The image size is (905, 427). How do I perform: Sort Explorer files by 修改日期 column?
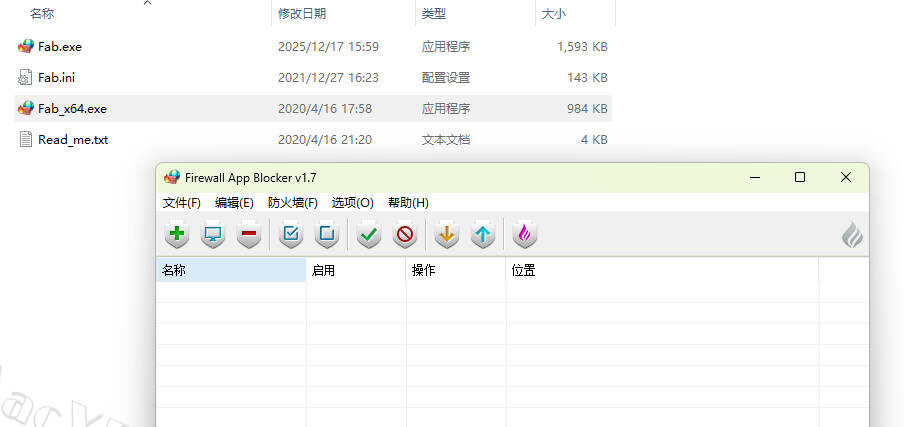[302, 14]
